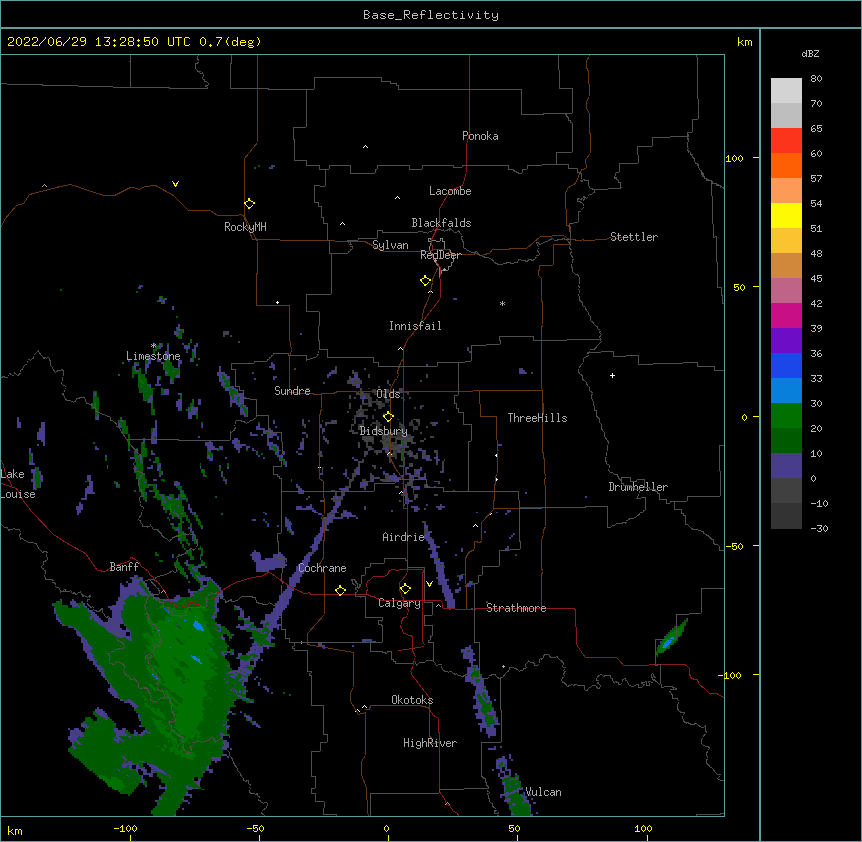Image resolution: width=862 pixels, height=842 pixels.
Task: Click the yellow diamond marker near Olds
Action: (388, 417)
